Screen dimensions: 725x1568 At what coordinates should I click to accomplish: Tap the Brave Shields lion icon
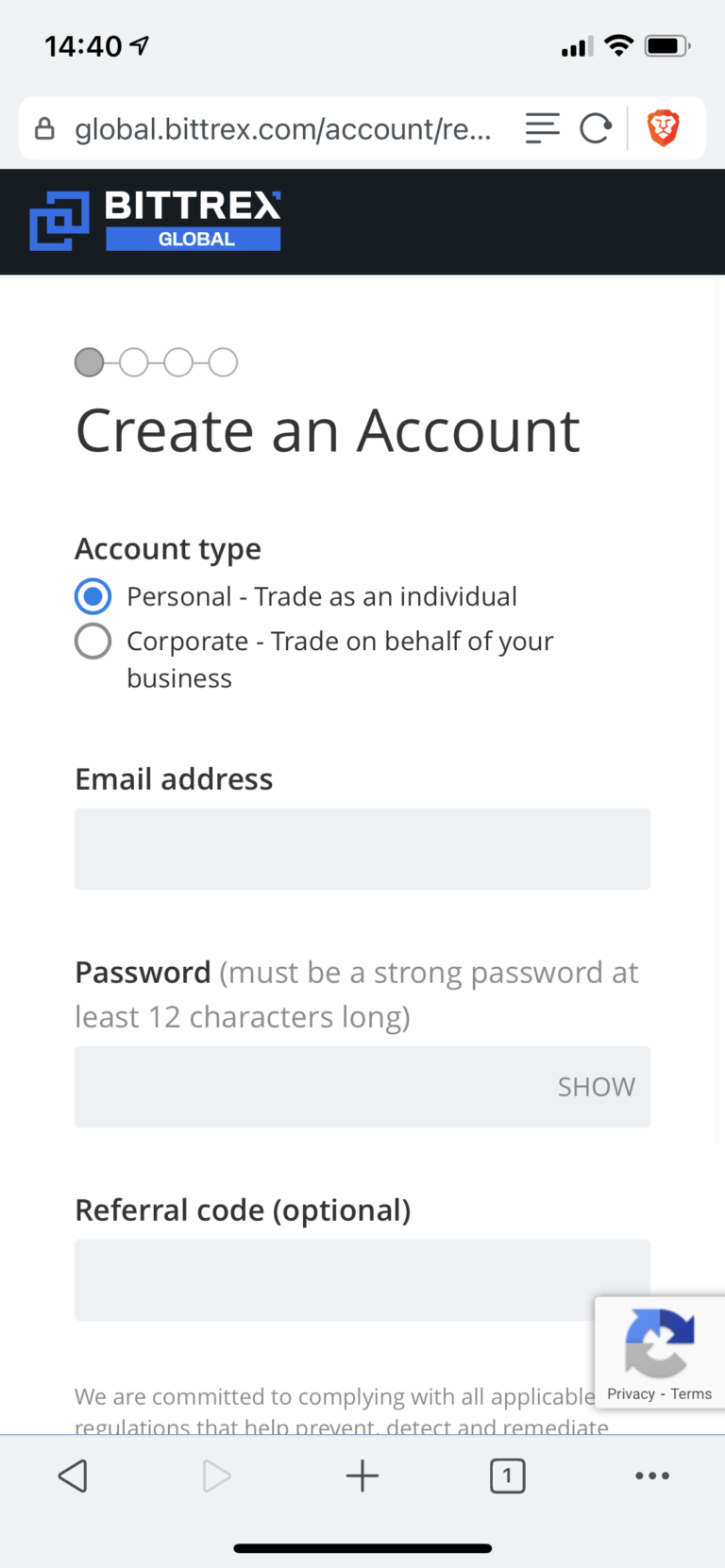coord(663,127)
